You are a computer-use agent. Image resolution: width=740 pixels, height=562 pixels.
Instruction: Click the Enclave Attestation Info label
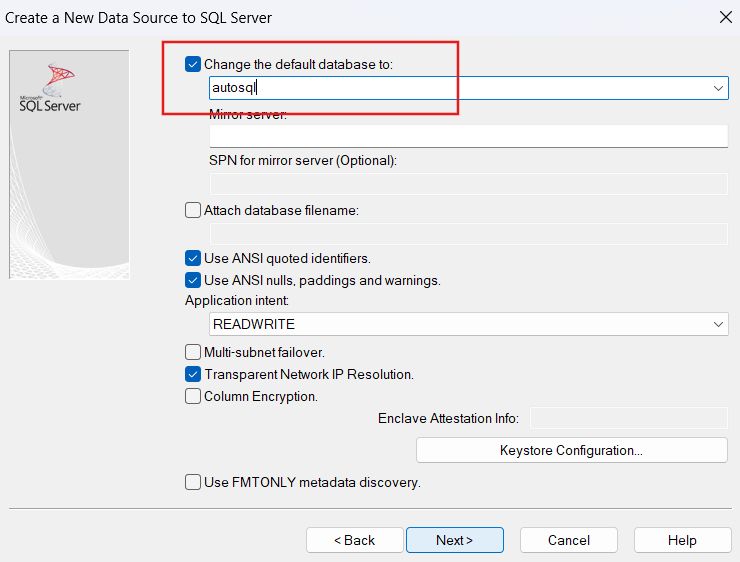coord(448,419)
